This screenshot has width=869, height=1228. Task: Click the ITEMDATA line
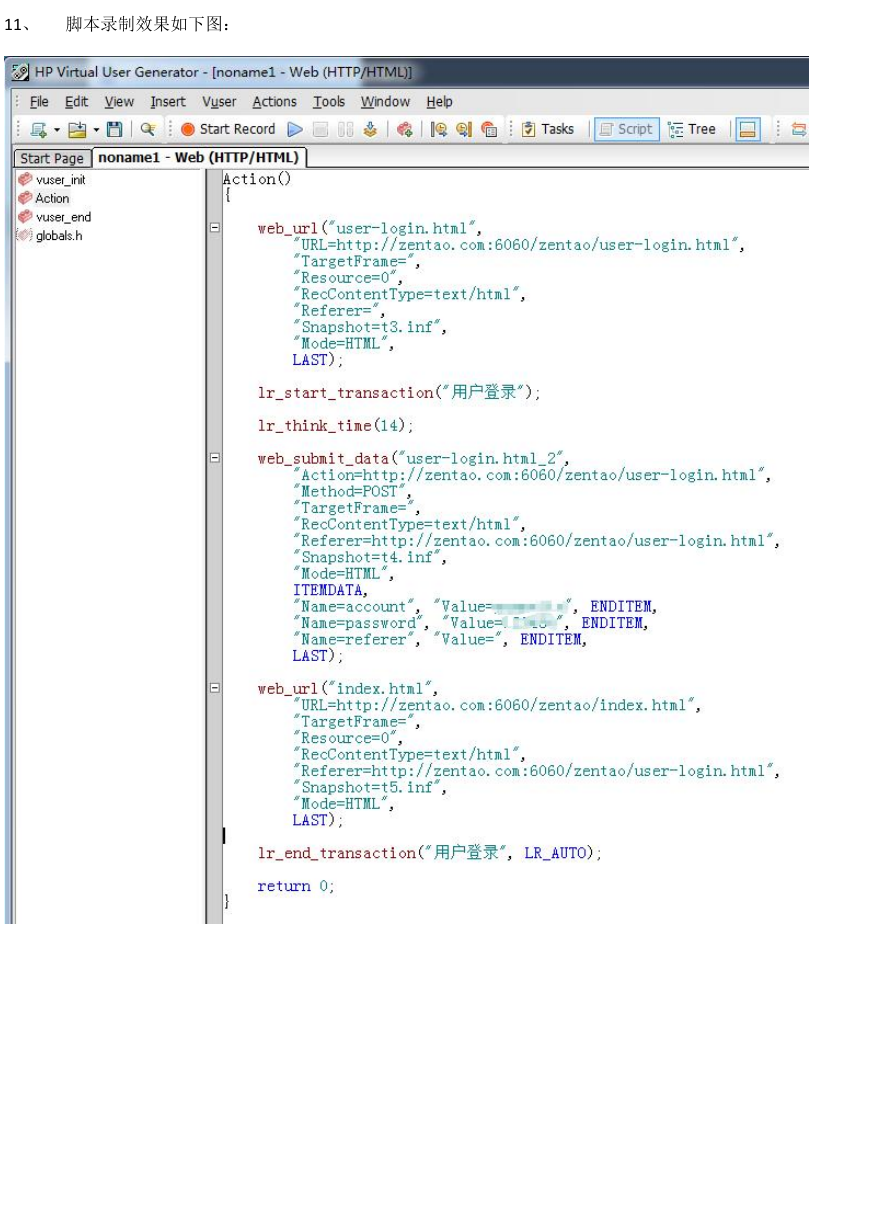[x=330, y=590]
